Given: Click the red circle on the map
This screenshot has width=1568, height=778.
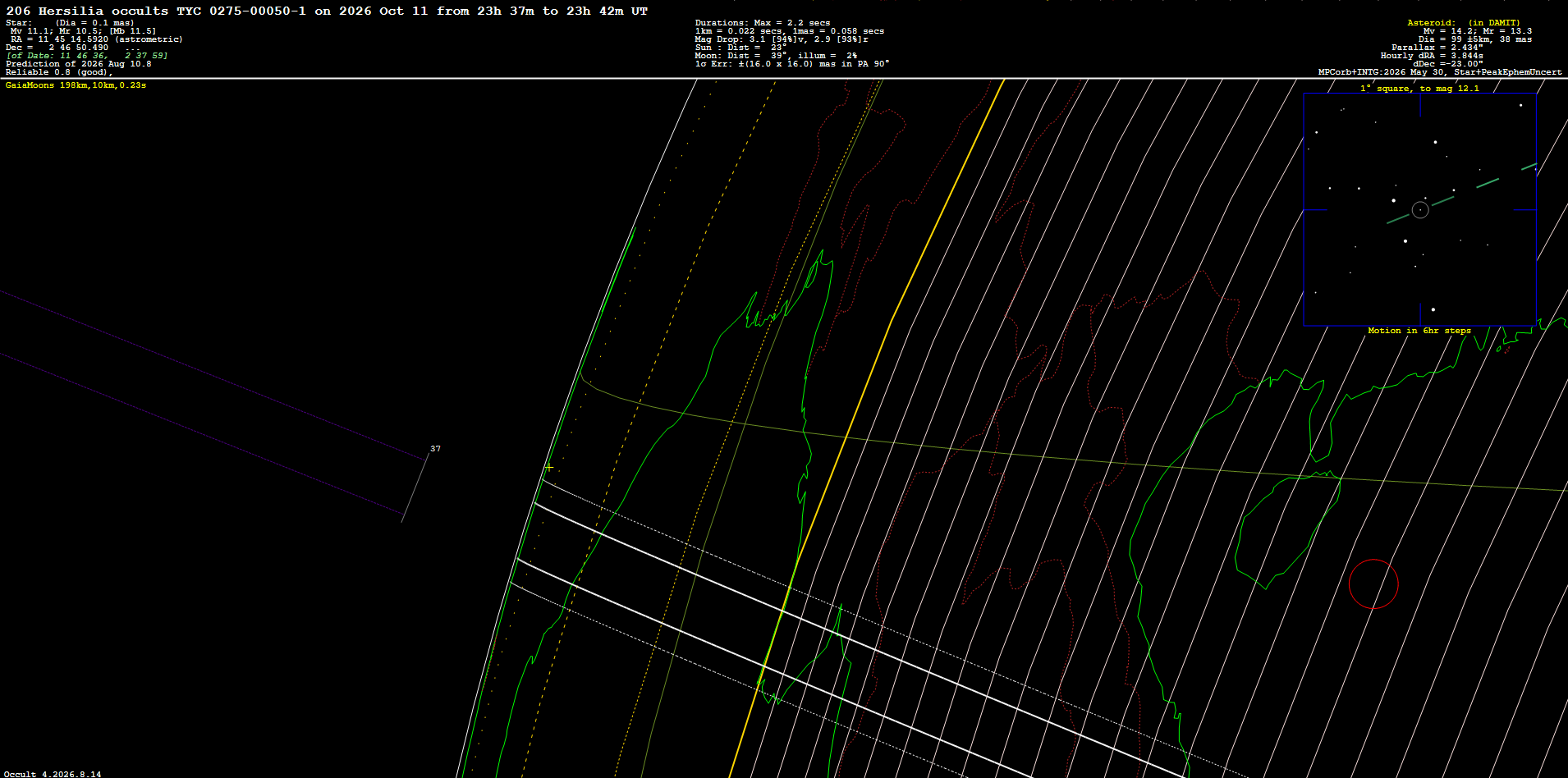Looking at the screenshot, I should [x=1373, y=584].
